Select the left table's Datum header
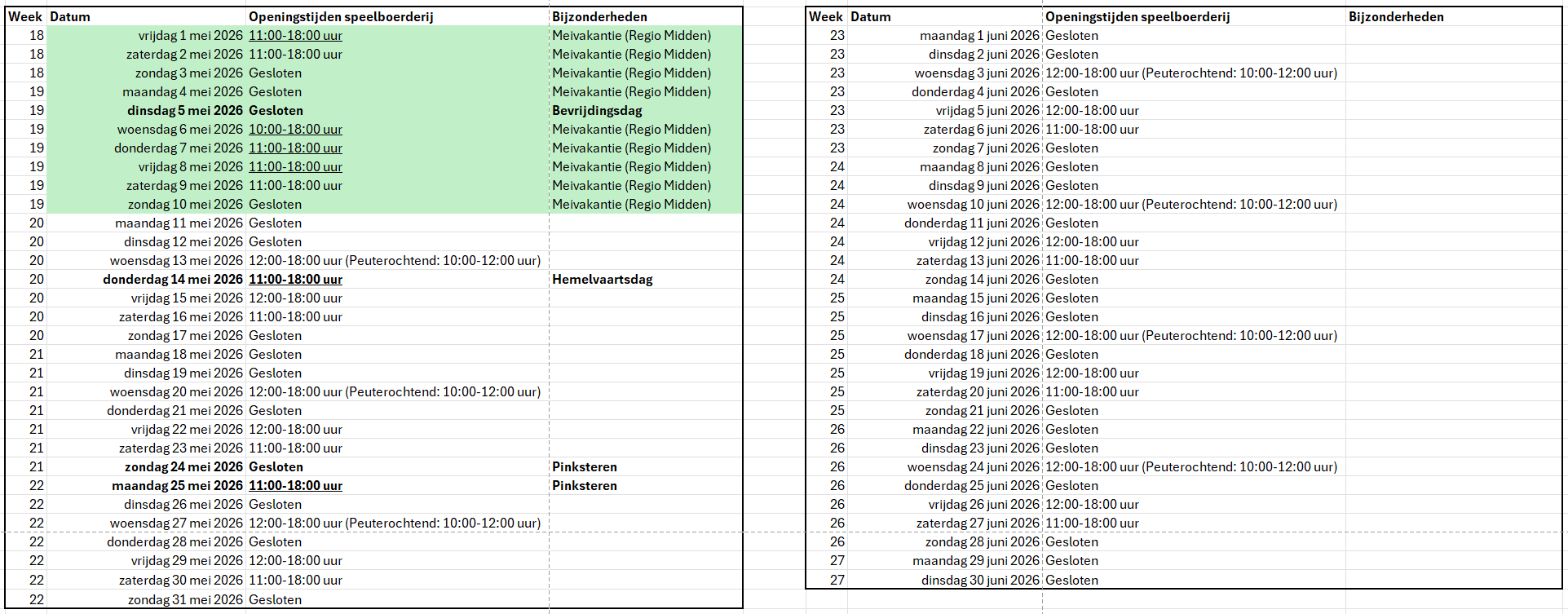This screenshot has width=1568, height=614. point(70,17)
